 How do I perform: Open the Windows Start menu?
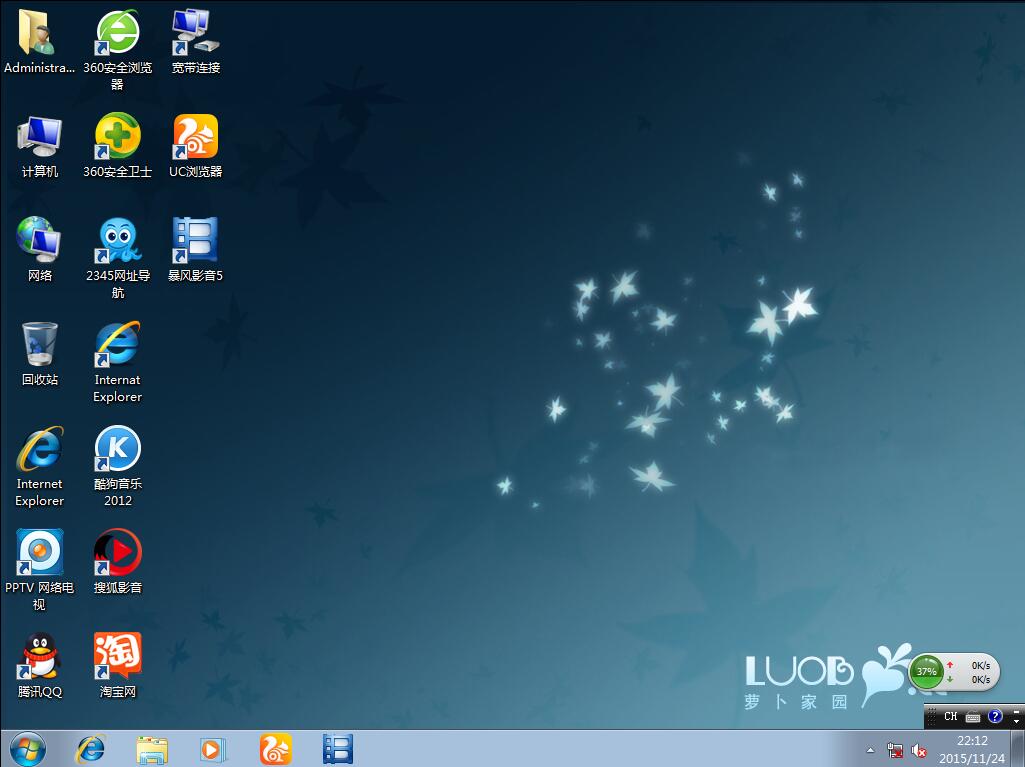(x=27, y=749)
